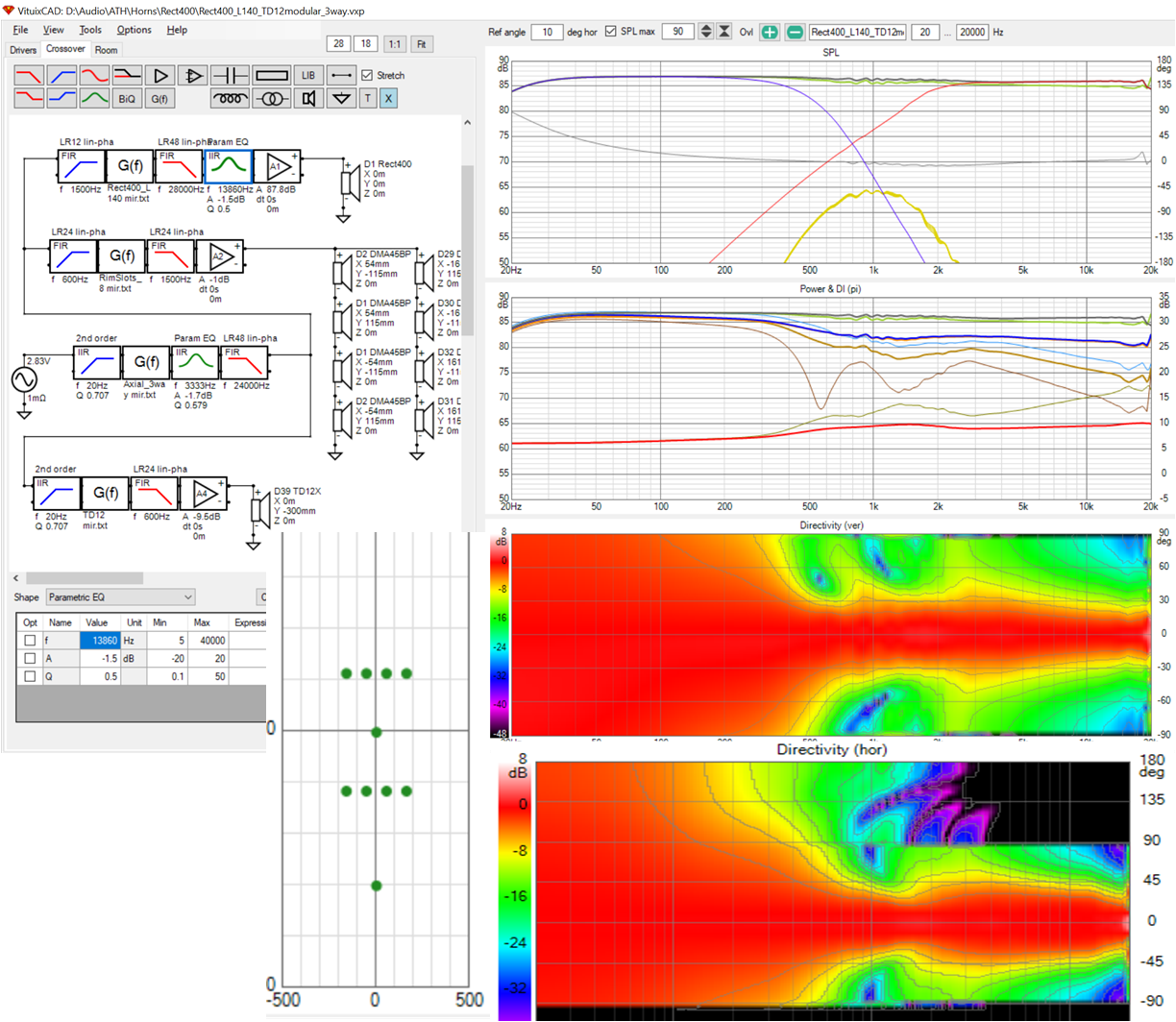
Task: Insert a resistor component
Action: [x=272, y=75]
